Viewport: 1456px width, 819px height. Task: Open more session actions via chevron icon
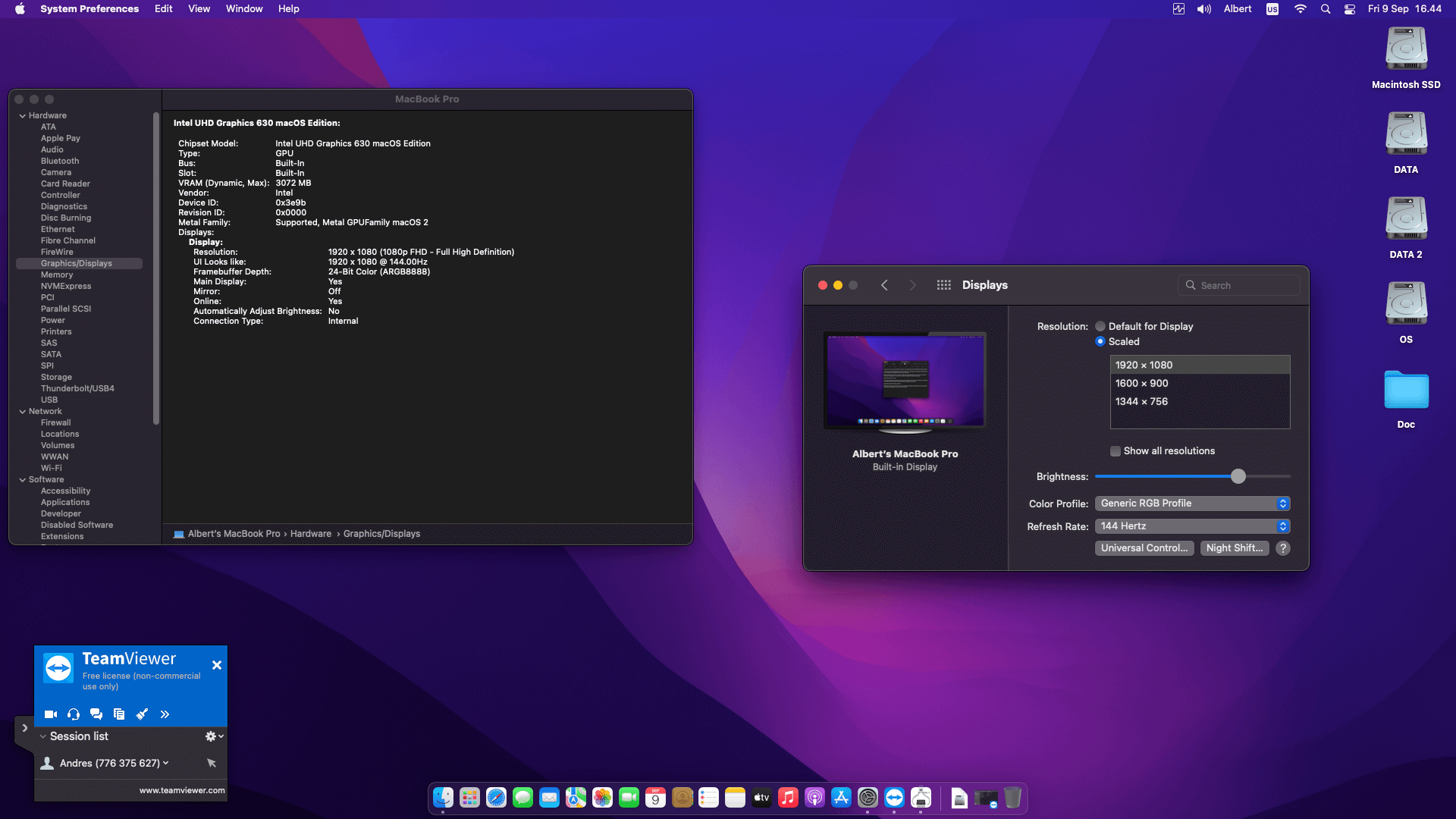165,714
